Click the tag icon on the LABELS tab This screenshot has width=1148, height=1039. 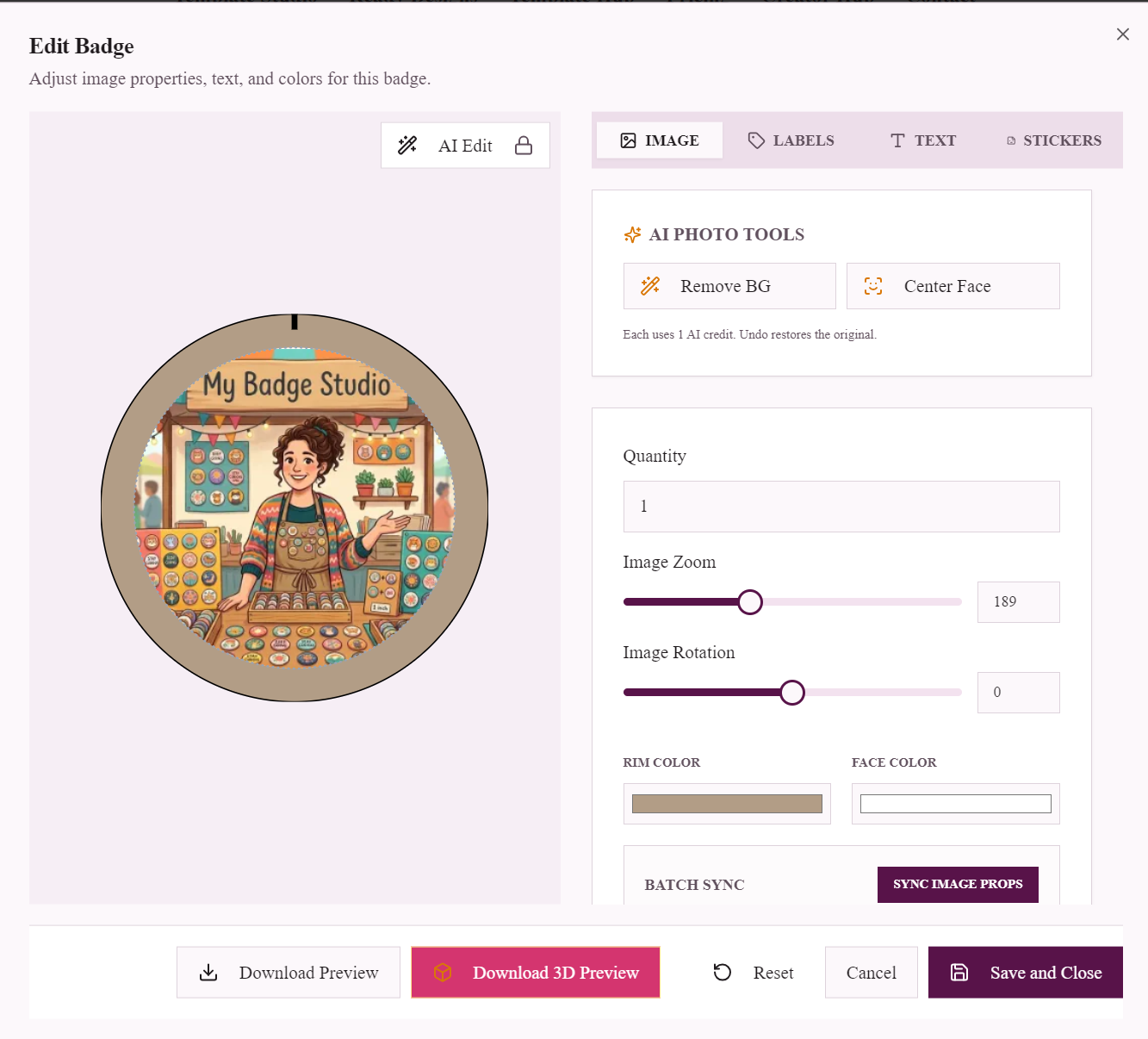tap(757, 140)
